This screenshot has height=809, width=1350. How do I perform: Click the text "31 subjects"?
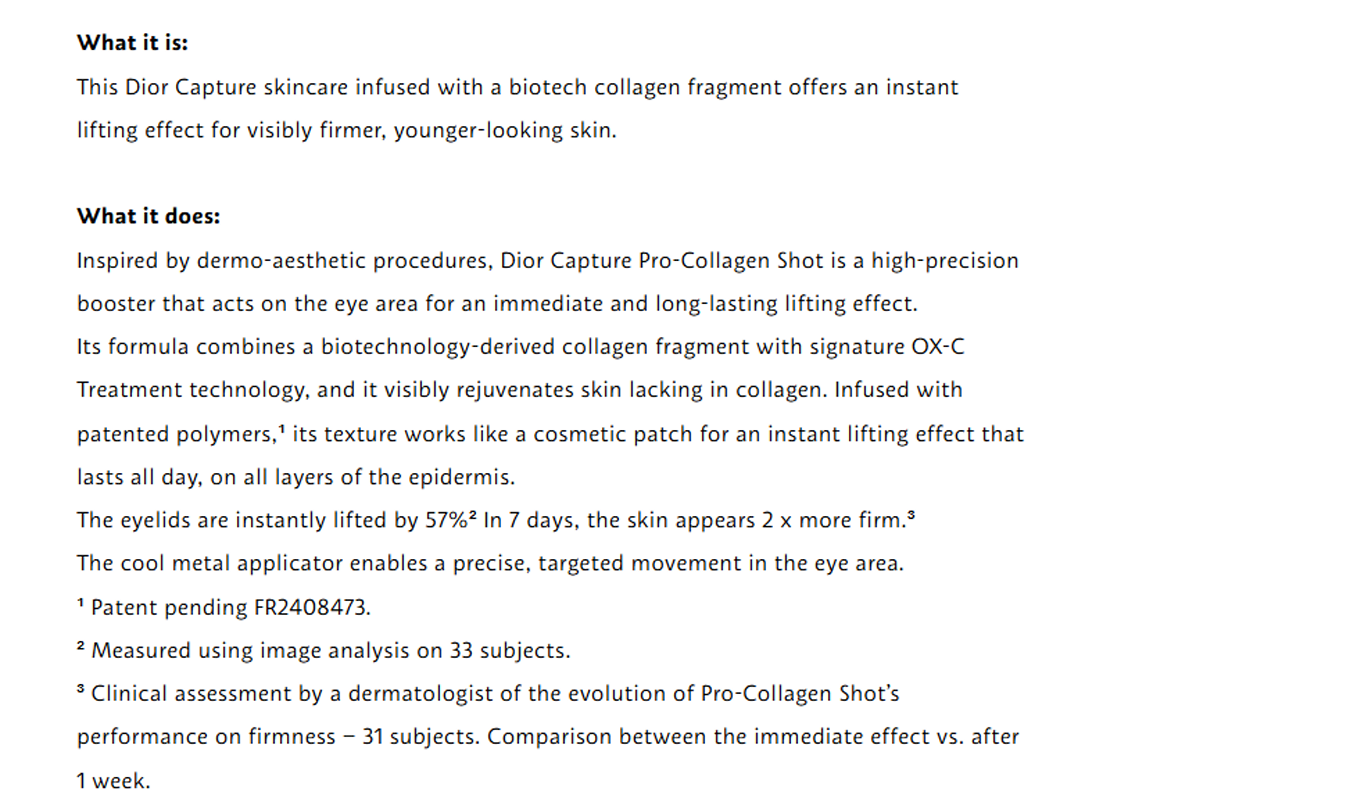tap(419, 737)
